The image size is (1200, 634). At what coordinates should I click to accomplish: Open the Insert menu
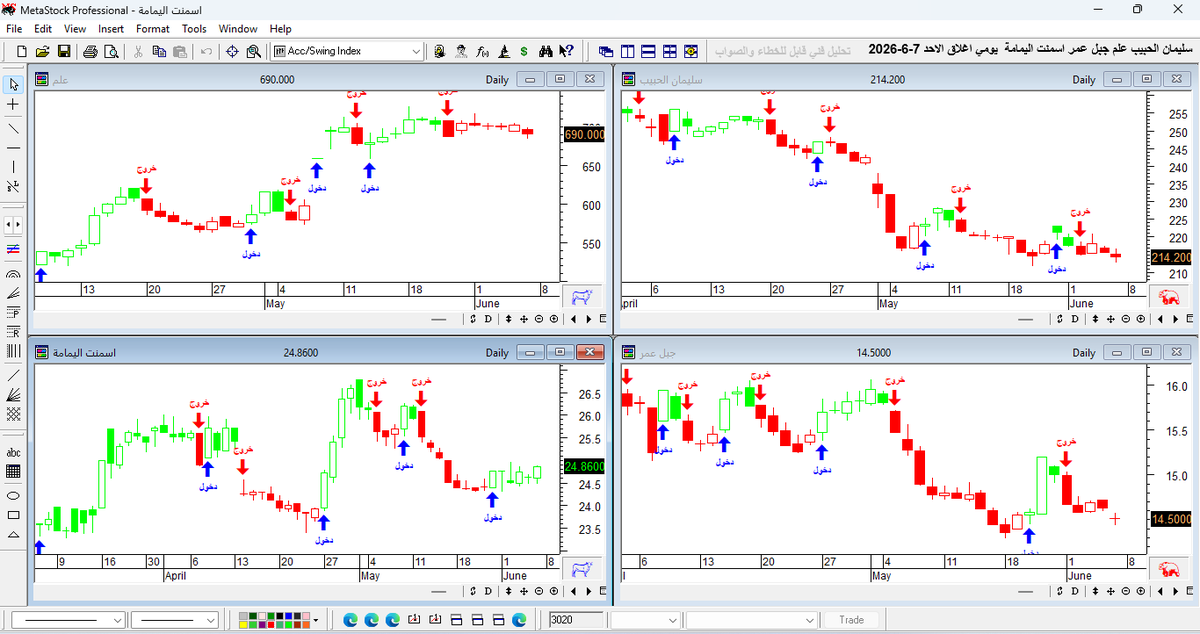click(111, 29)
